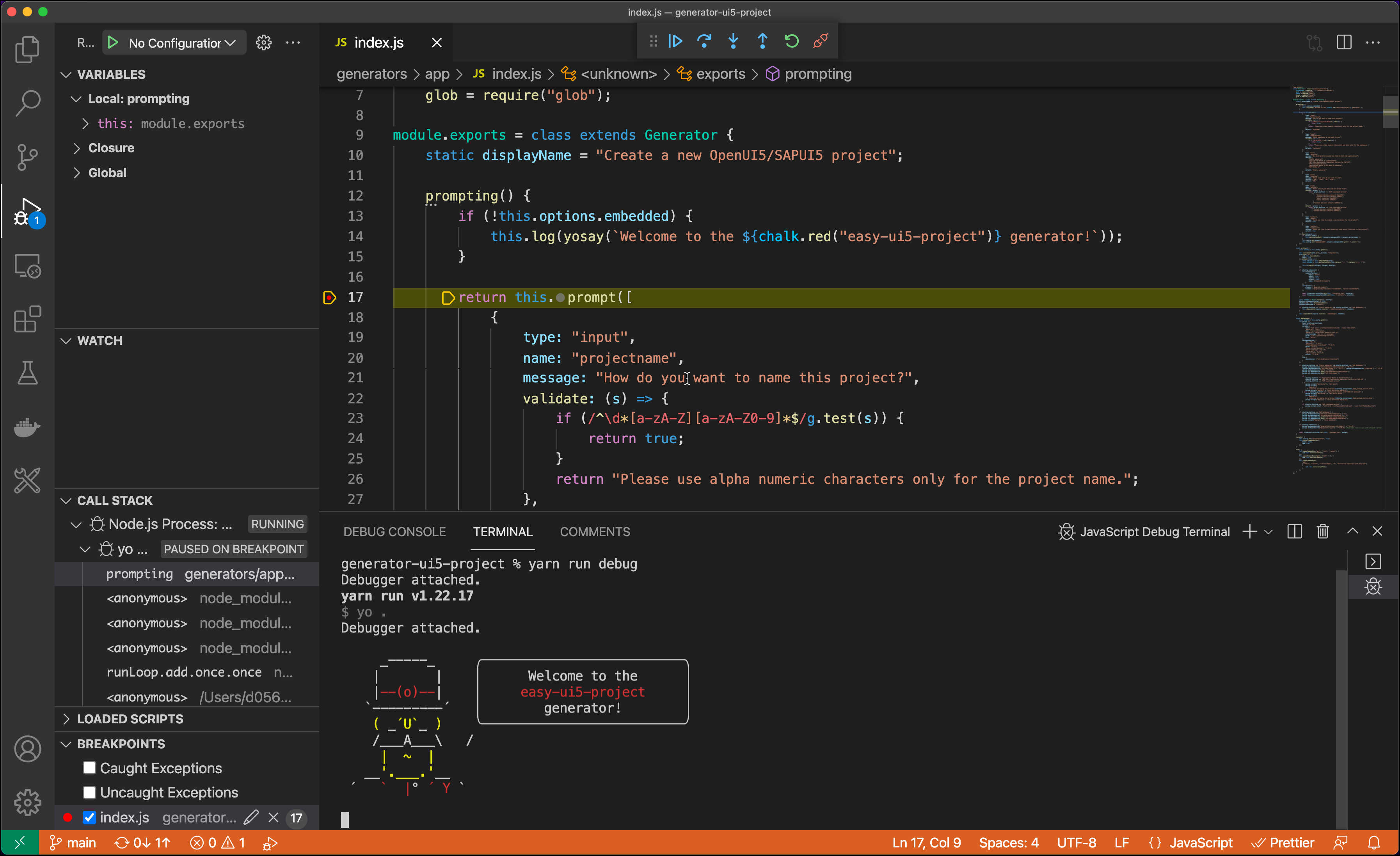This screenshot has height=856, width=1400.
Task: Uncheck the index.js breakpoint checkbox
Action: (89, 817)
